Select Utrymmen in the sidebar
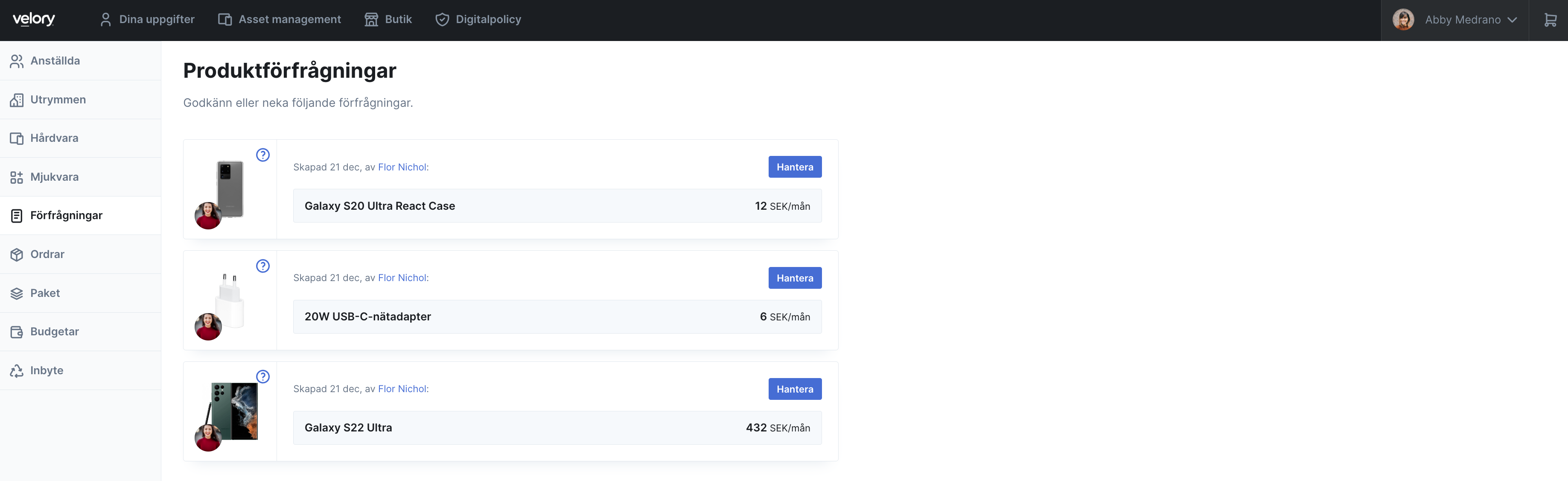 click(80, 100)
